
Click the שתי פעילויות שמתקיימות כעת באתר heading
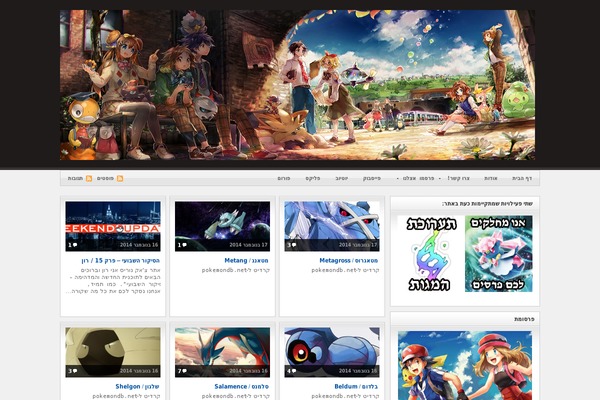[x=487, y=204]
